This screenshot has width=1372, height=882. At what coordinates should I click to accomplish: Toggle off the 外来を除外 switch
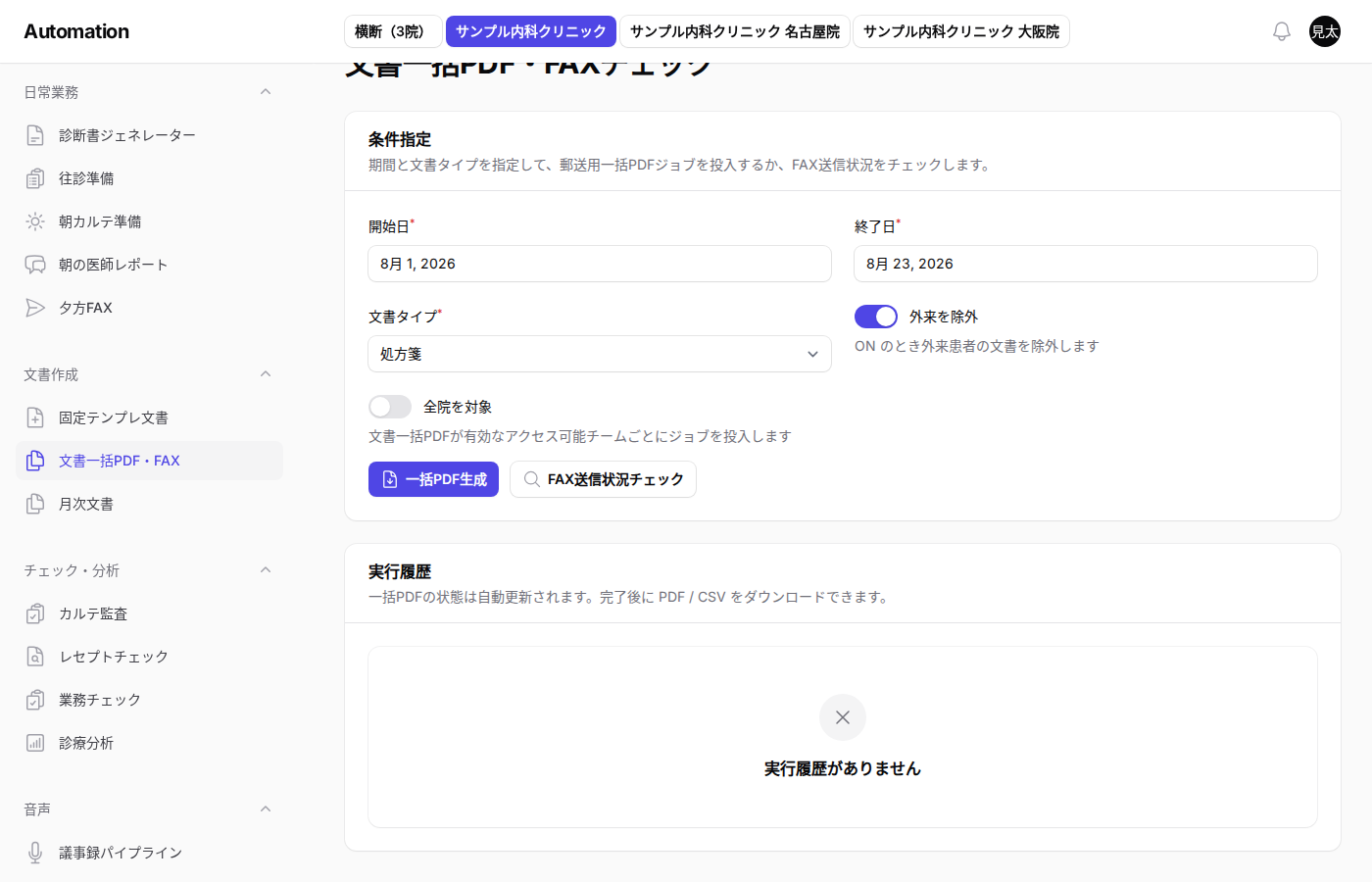(x=876, y=317)
